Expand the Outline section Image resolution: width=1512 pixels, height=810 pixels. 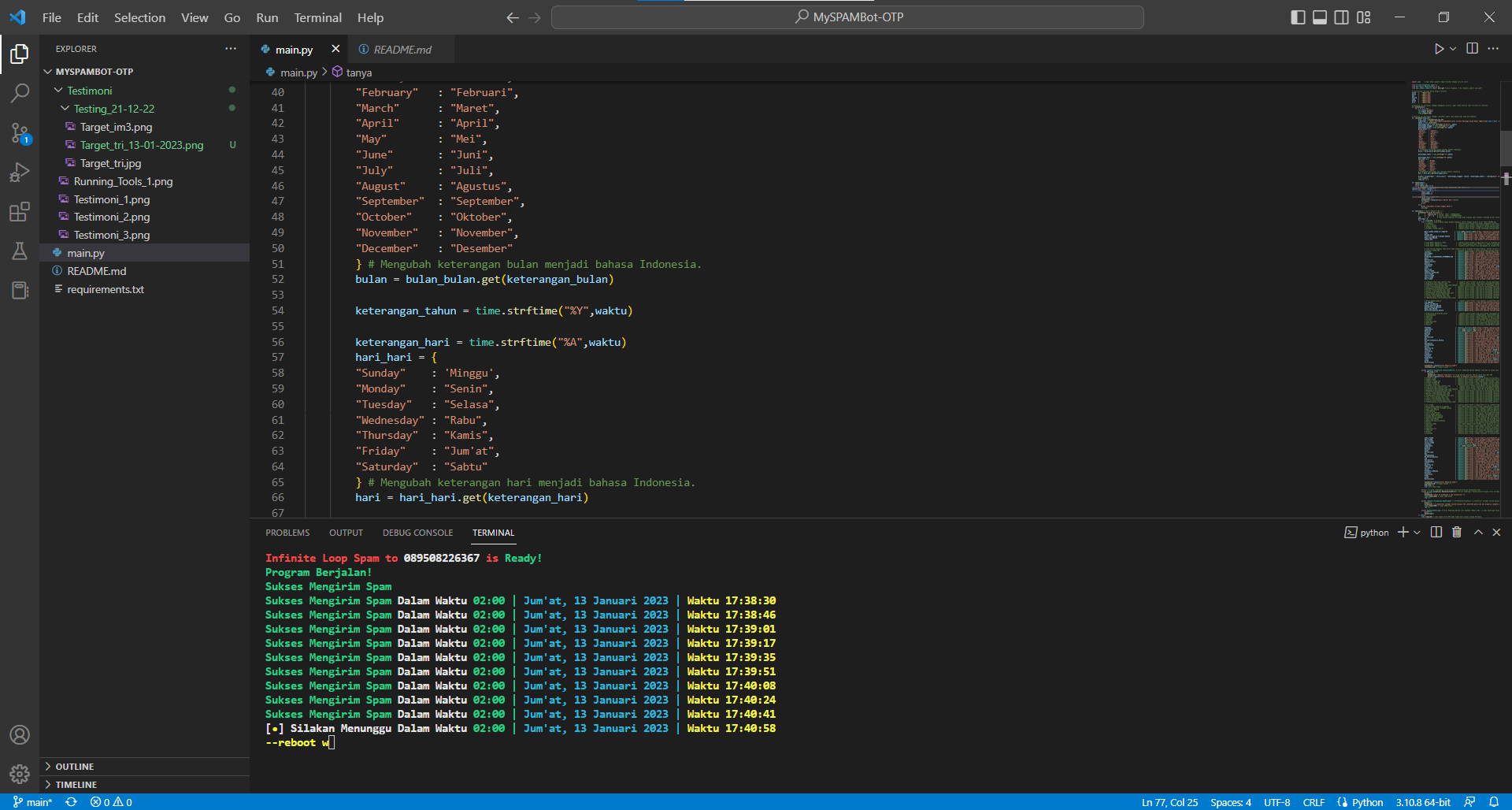[x=74, y=767]
